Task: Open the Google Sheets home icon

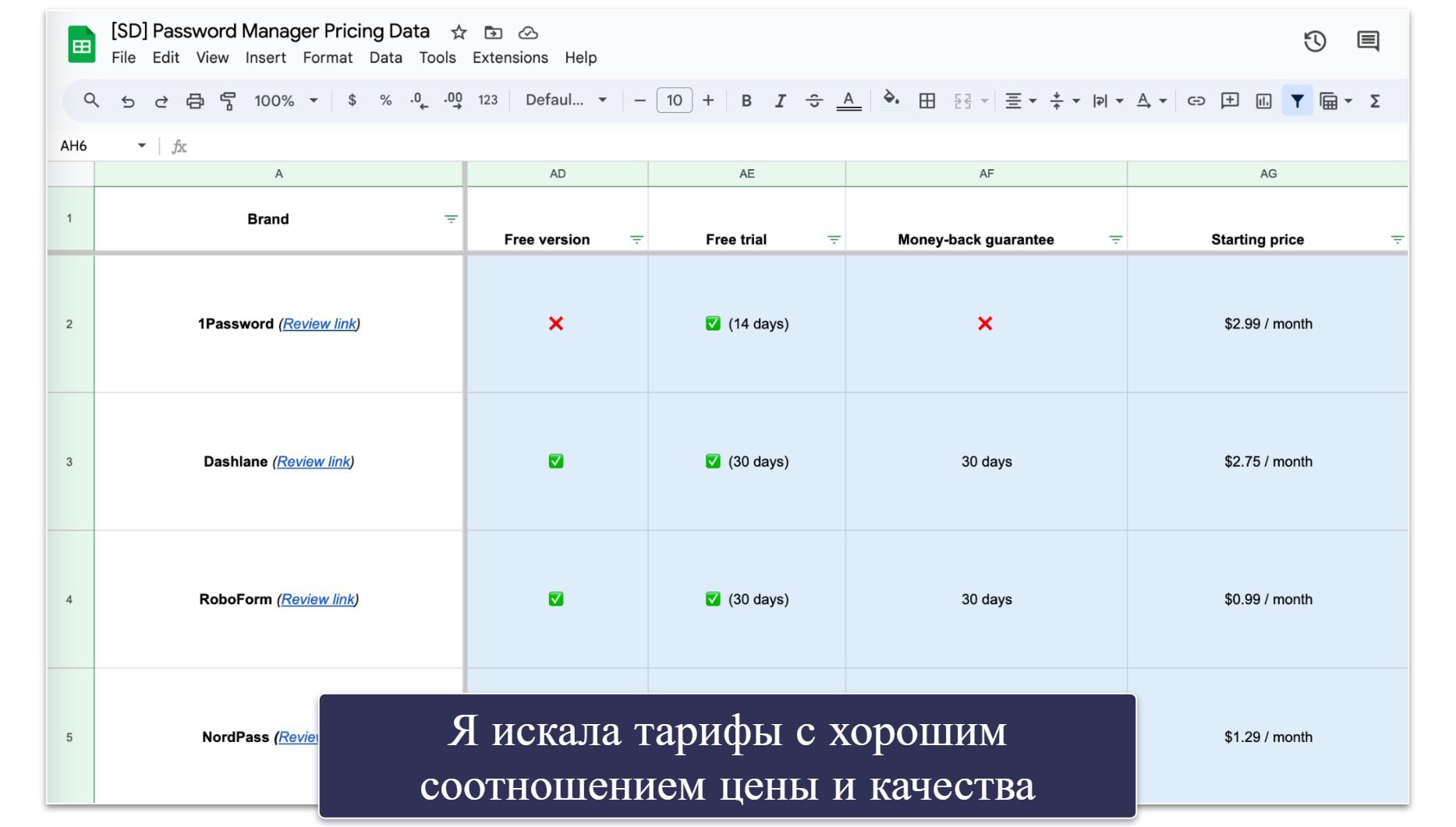Action: coord(81,44)
